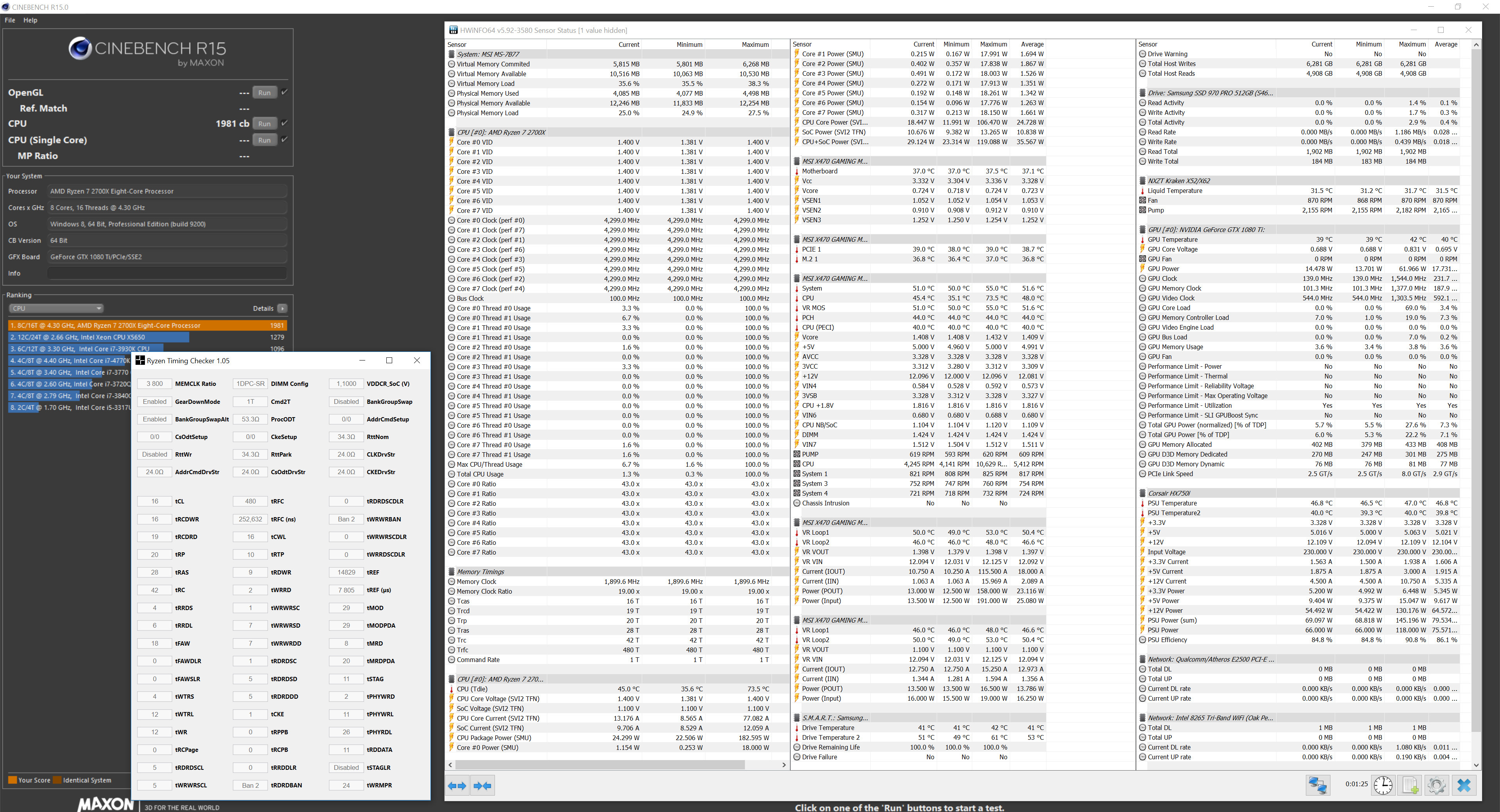
Task: Click the CPU AMD Ryzen 7 2700X sensor group header
Action: (x=501, y=132)
